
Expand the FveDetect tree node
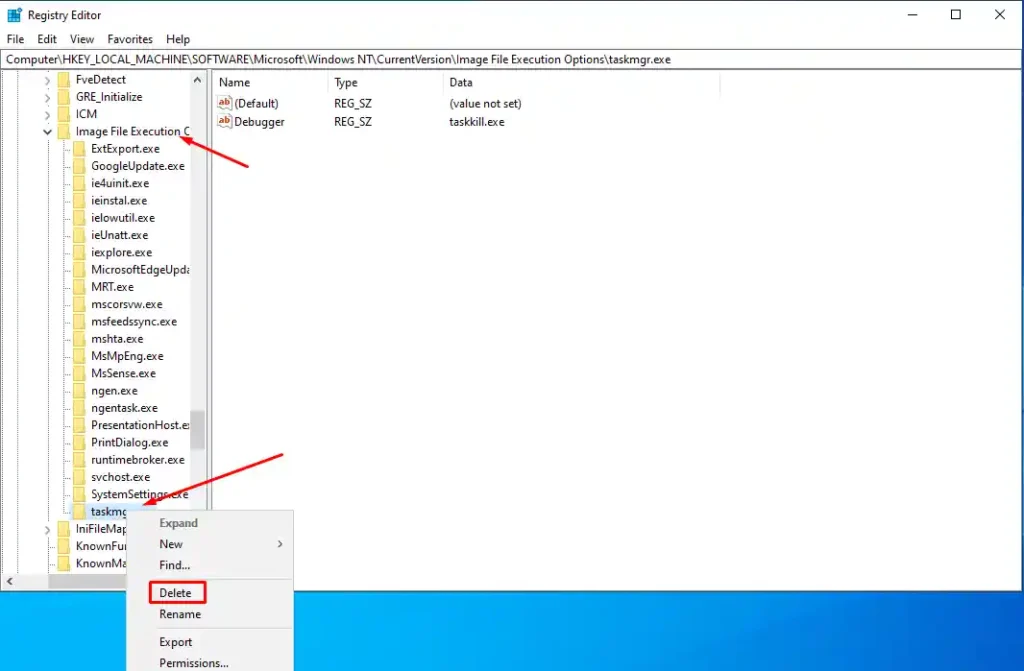click(47, 79)
